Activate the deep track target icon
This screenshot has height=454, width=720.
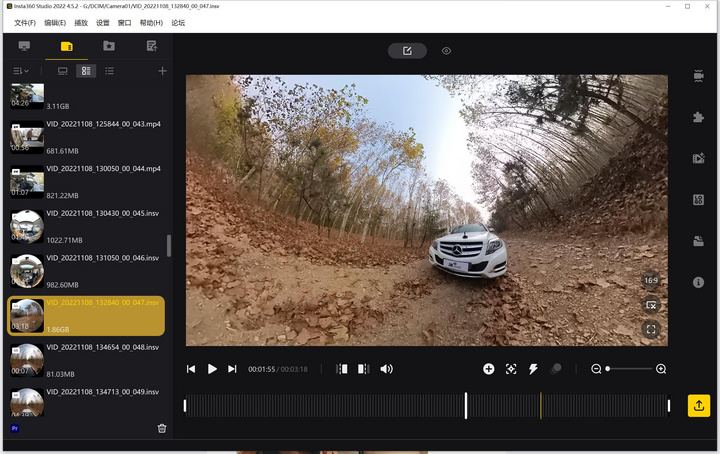pyautogui.click(x=511, y=369)
